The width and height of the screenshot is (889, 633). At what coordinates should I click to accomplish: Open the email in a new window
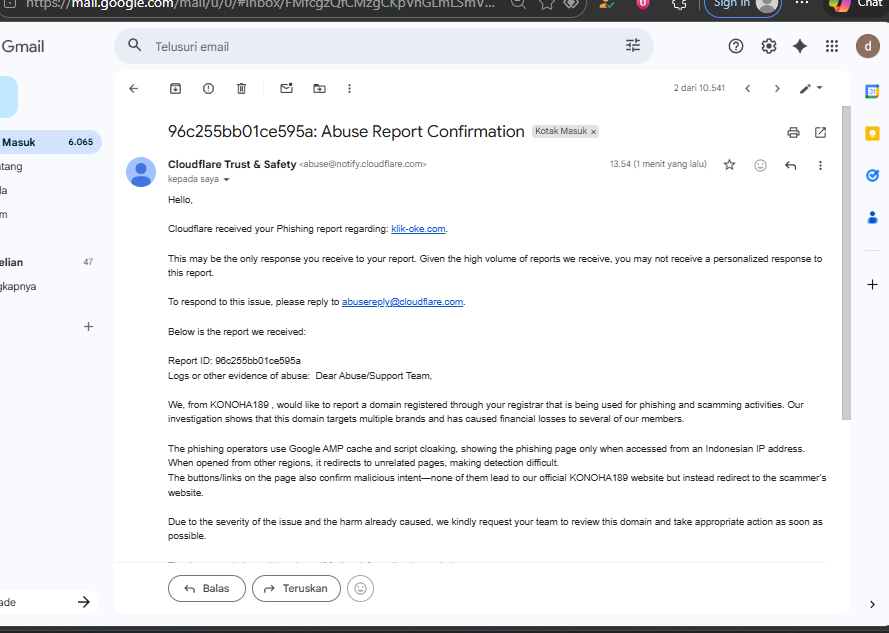(820, 132)
